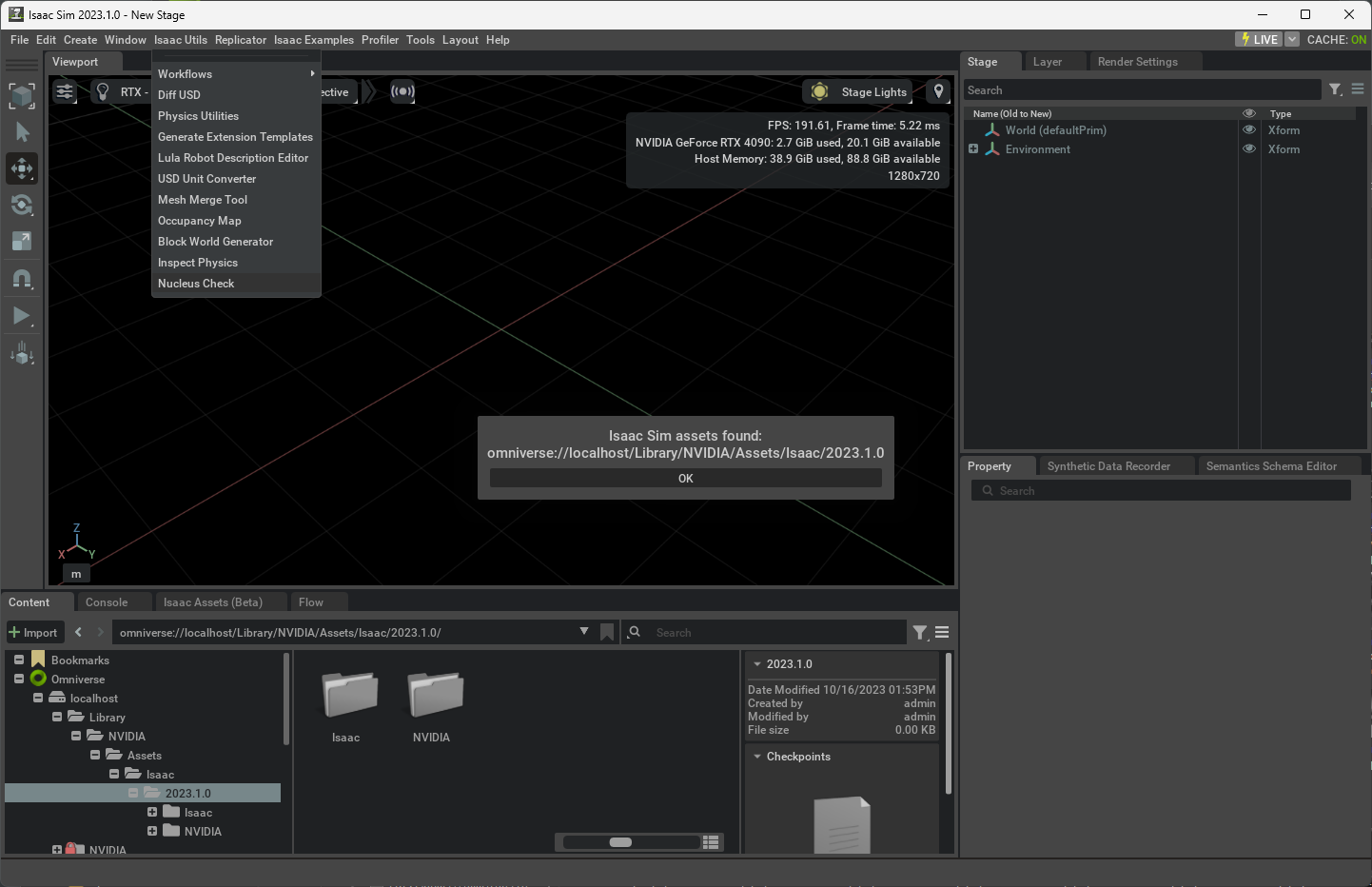
Task: Click the eye column header in Stage
Action: click(x=1249, y=113)
